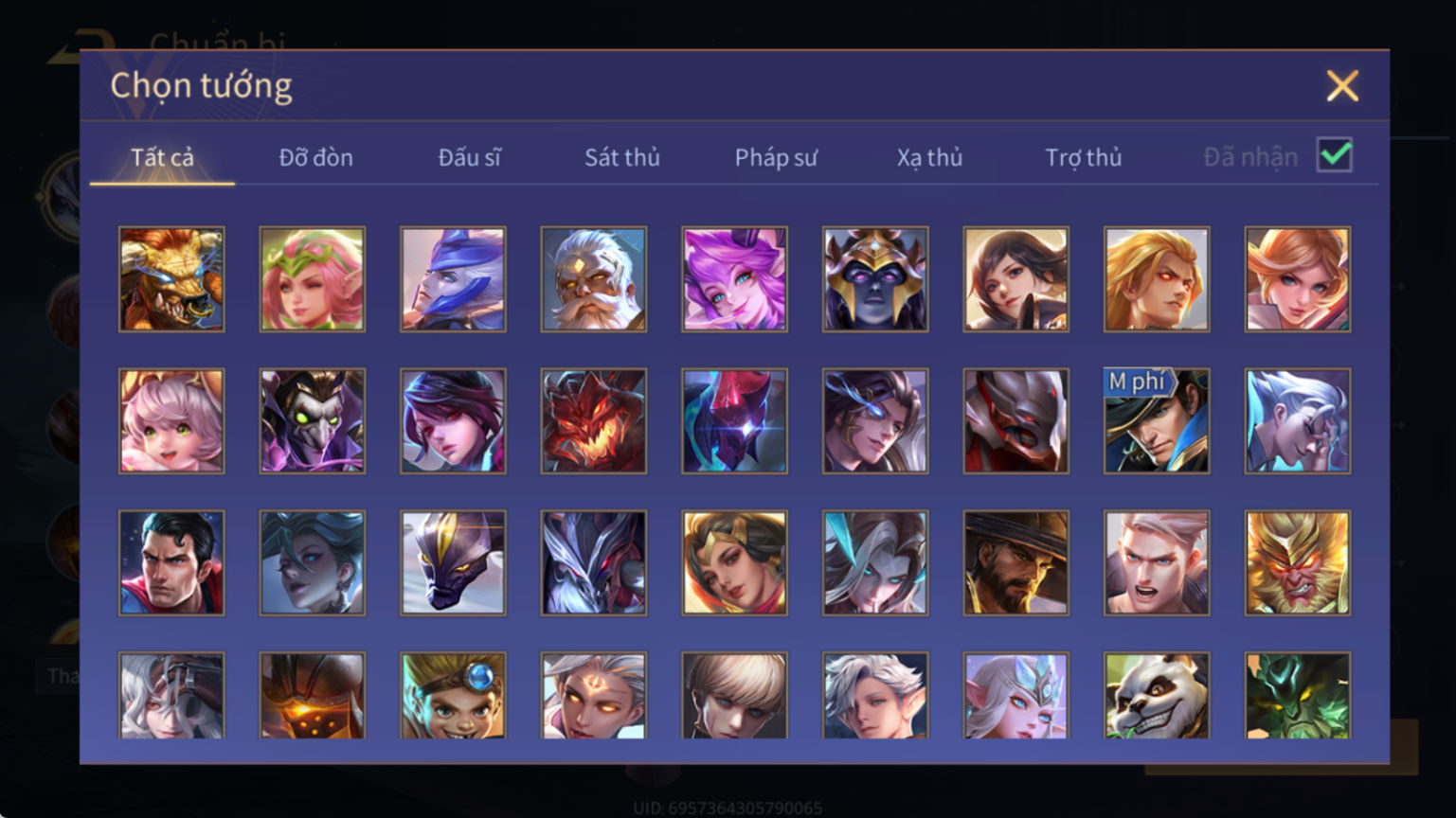Screen dimensions: 1456x818
Task: Switch to the Đỡ đòn tab
Action: coord(315,157)
